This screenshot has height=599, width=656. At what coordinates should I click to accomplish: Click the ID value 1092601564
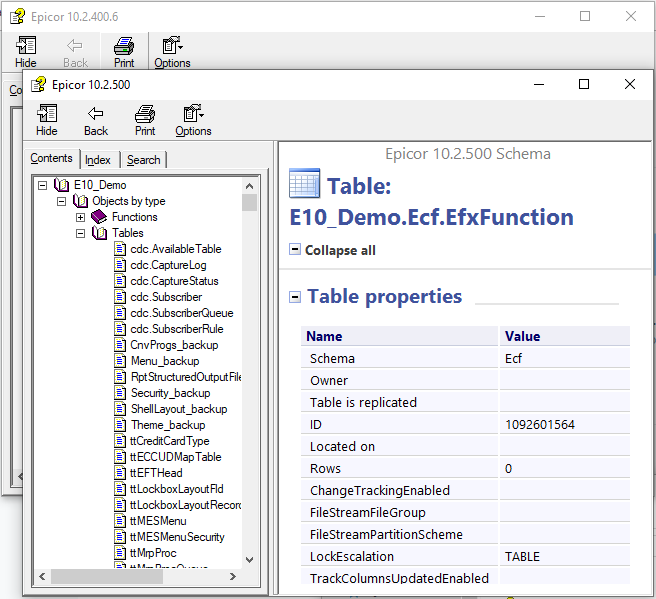click(x=540, y=425)
